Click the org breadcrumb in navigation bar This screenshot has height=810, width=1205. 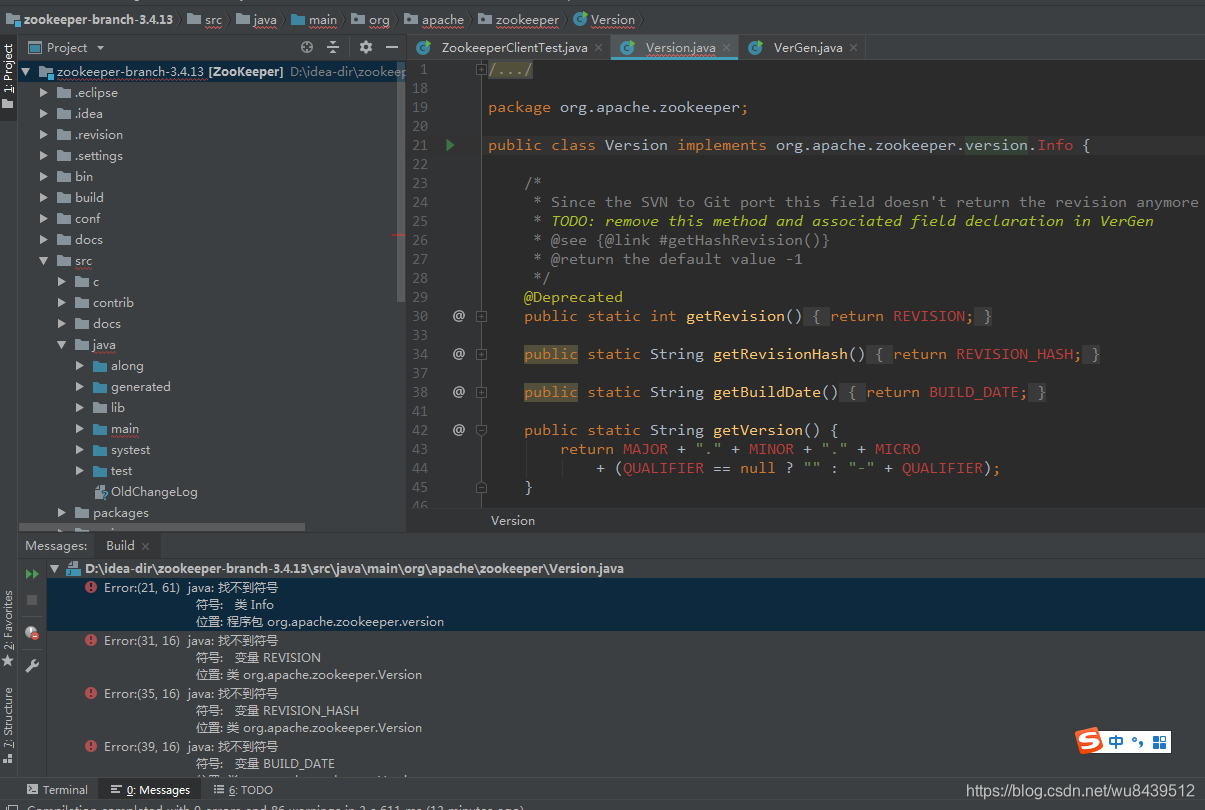[x=371, y=19]
